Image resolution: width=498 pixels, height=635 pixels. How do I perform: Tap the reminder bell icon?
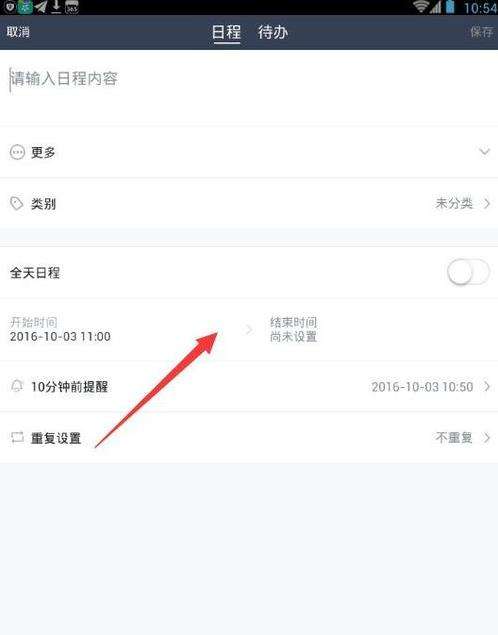pyautogui.click(x=17, y=386)
